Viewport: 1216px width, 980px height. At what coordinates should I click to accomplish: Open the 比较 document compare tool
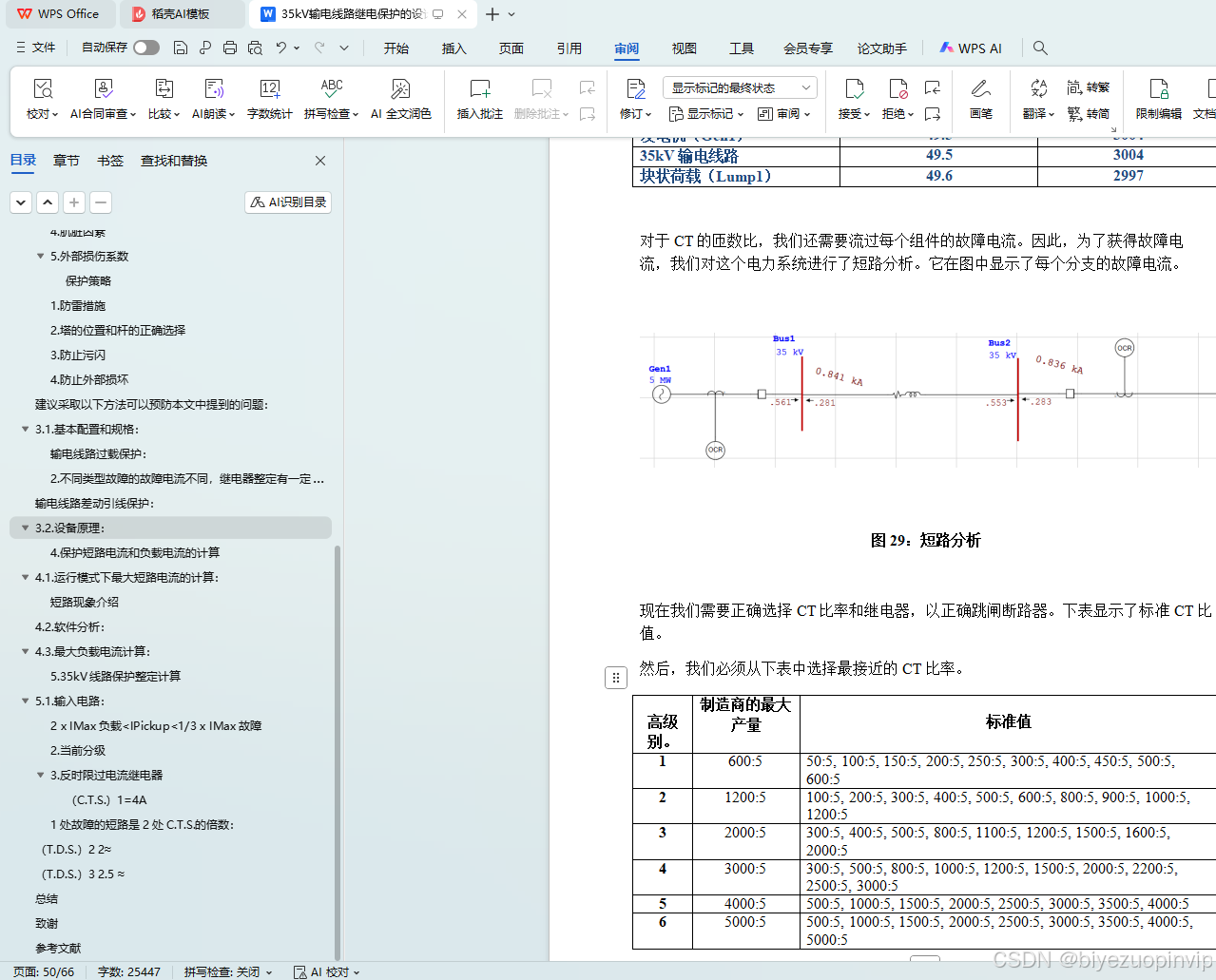pos(164,100)
